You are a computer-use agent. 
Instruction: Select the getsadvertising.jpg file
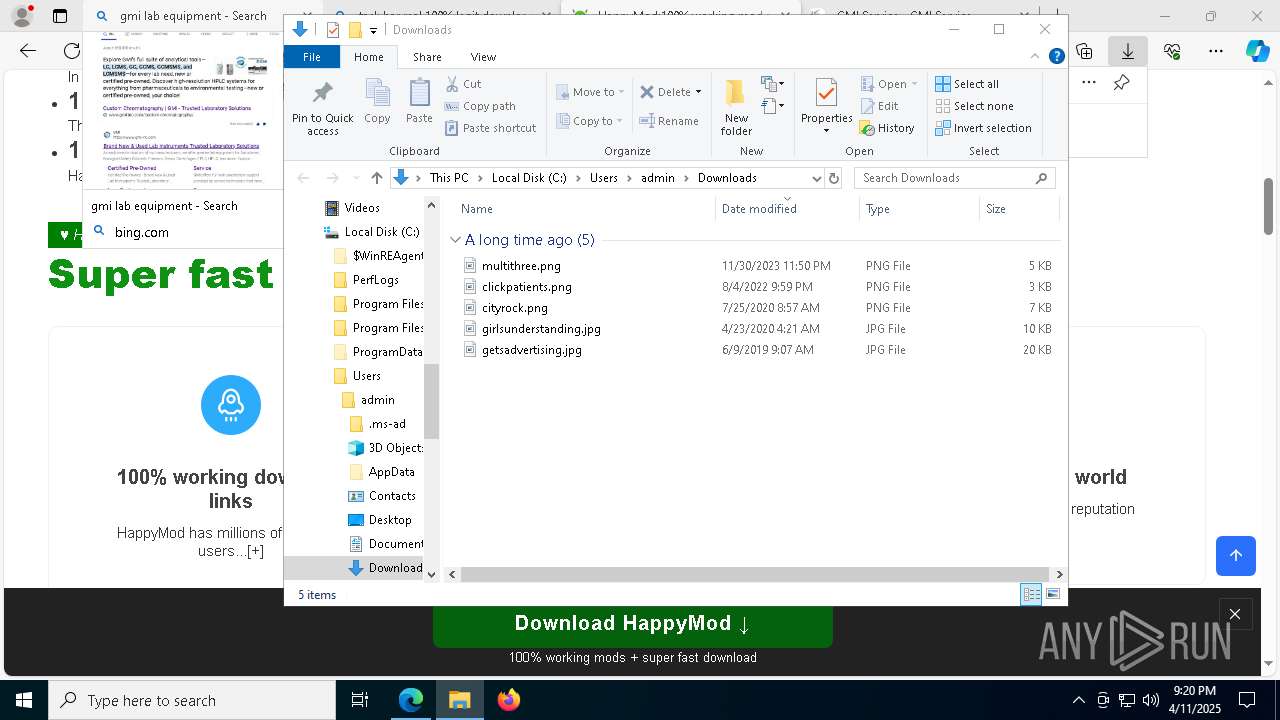tap(531, 350)
